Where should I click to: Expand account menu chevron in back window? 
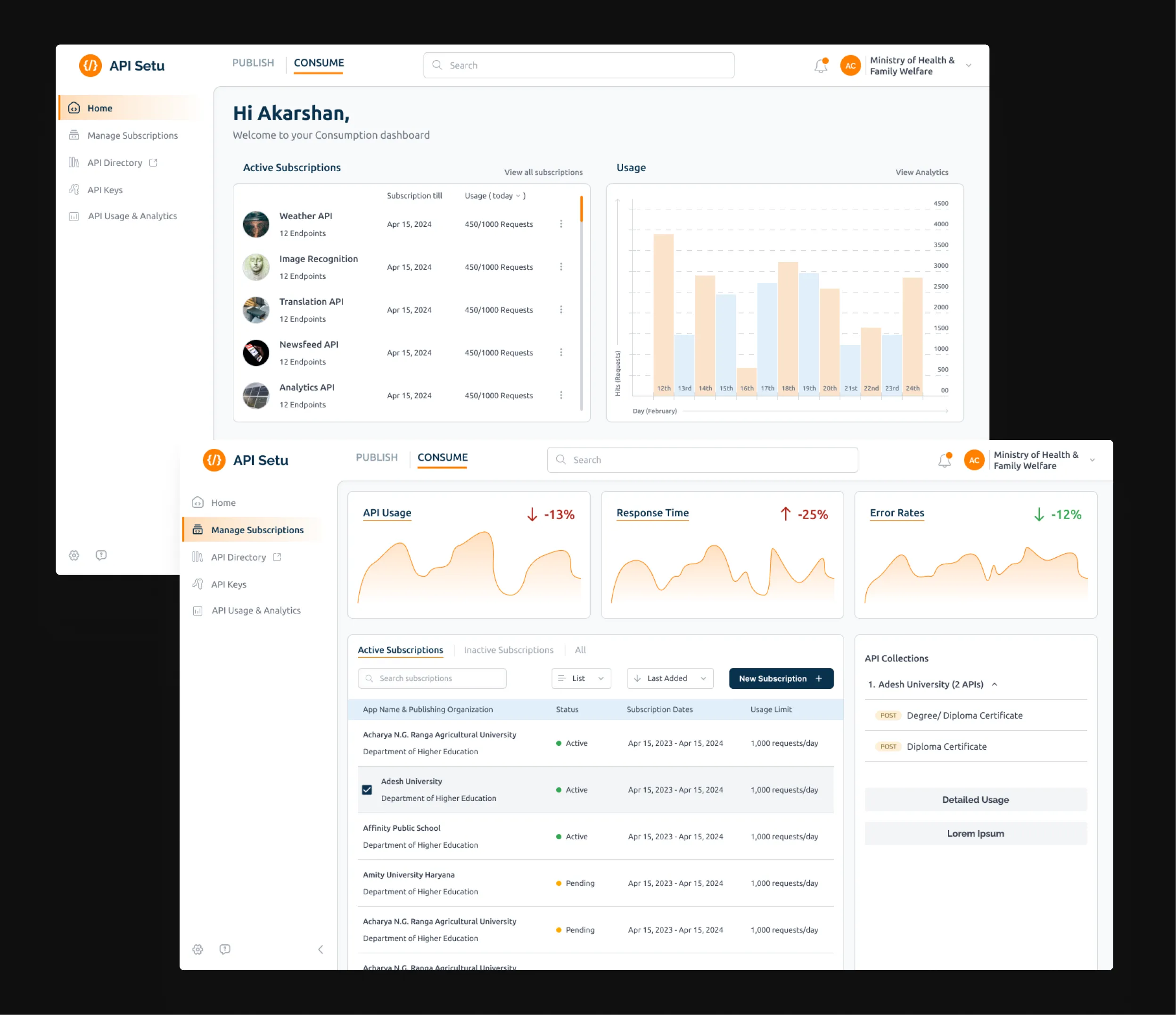point(969,66)
